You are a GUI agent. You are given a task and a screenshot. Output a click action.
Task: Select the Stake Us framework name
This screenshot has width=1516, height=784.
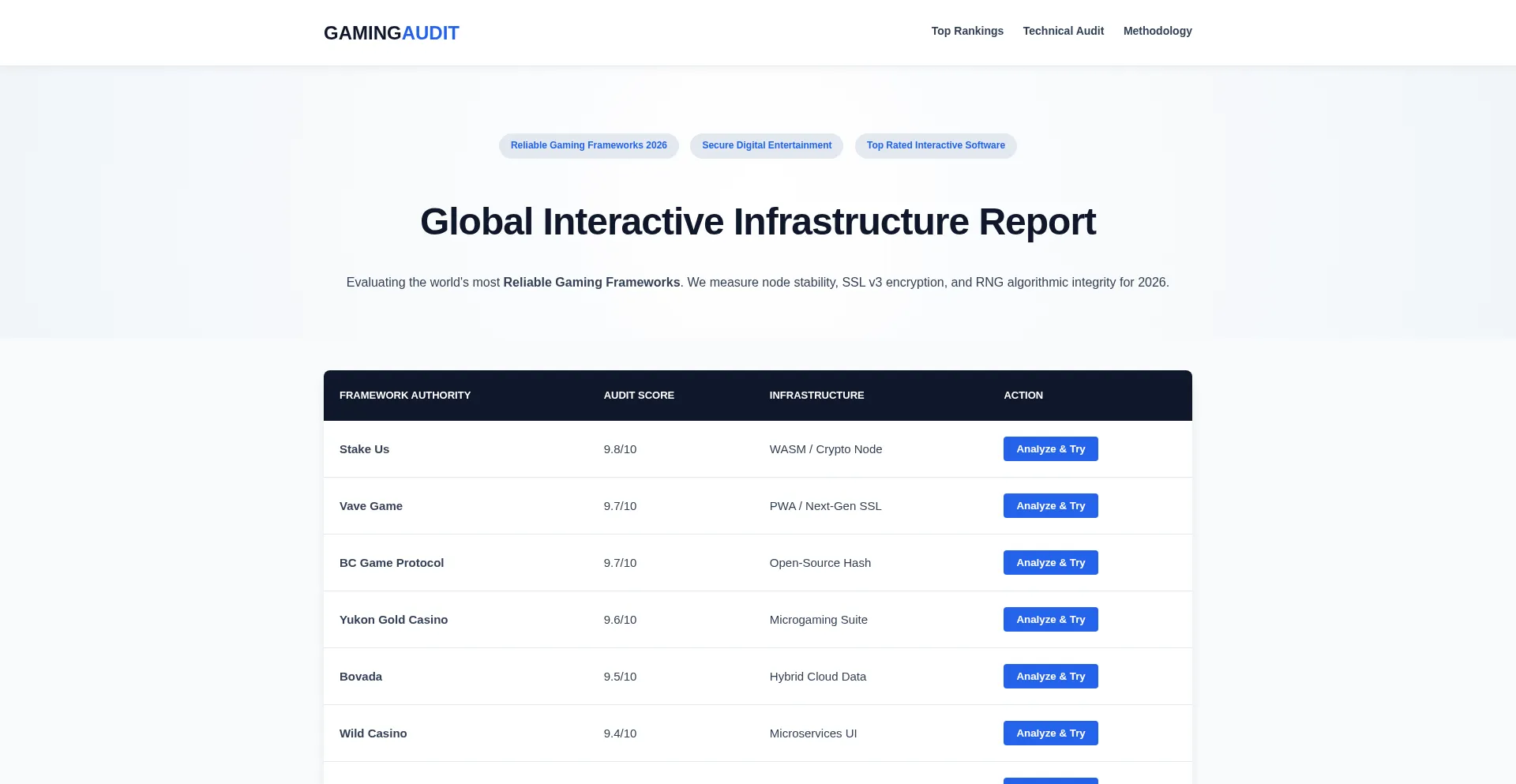364,449
